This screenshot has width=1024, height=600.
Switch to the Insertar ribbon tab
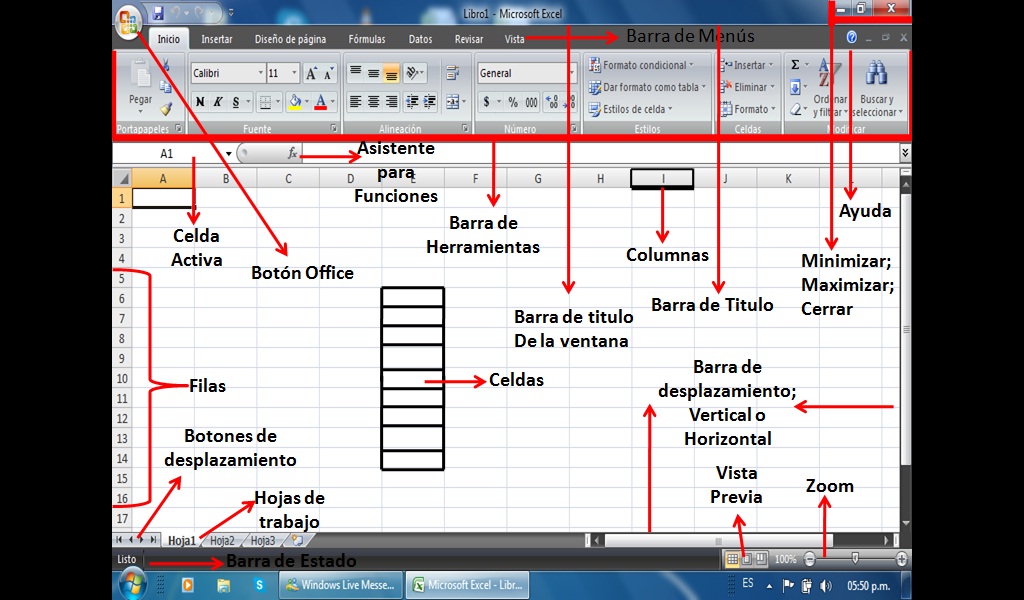[x=219, y=38]
